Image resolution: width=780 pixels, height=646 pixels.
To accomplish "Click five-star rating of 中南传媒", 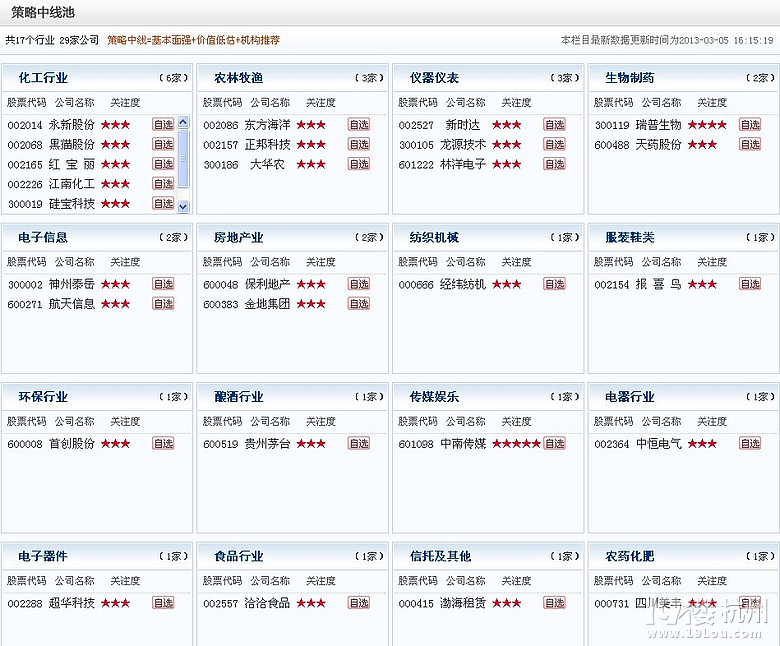I will click(x=516, y=444).
